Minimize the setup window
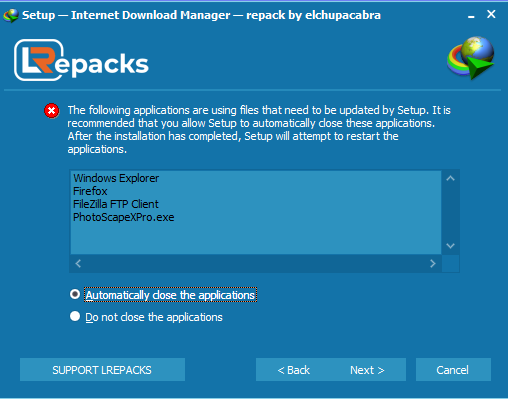Screen dimensions: 508x399 pyautogui.click(x=471, y=15)
